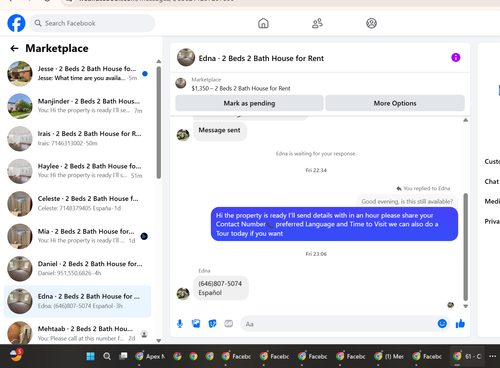Click Edna's avatar in chat header
The width and height of the screenshot is (500, 368).
[x=186, y=57]
